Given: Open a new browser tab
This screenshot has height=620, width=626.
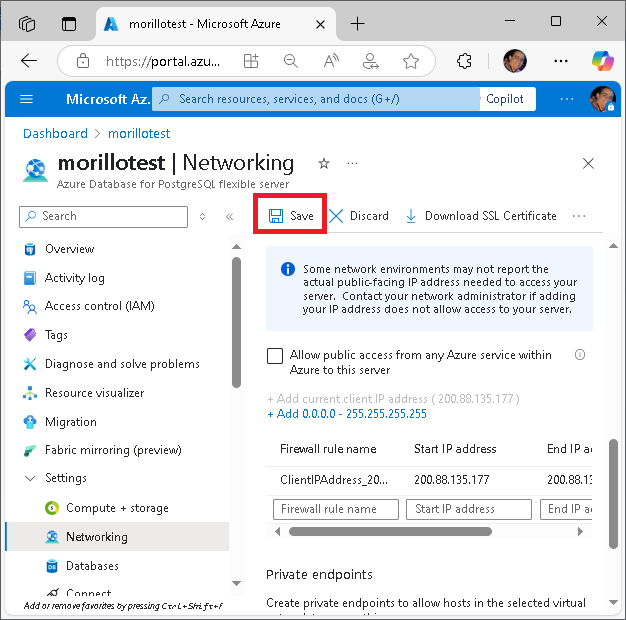Looking at the screenshot, I should 357,24.
